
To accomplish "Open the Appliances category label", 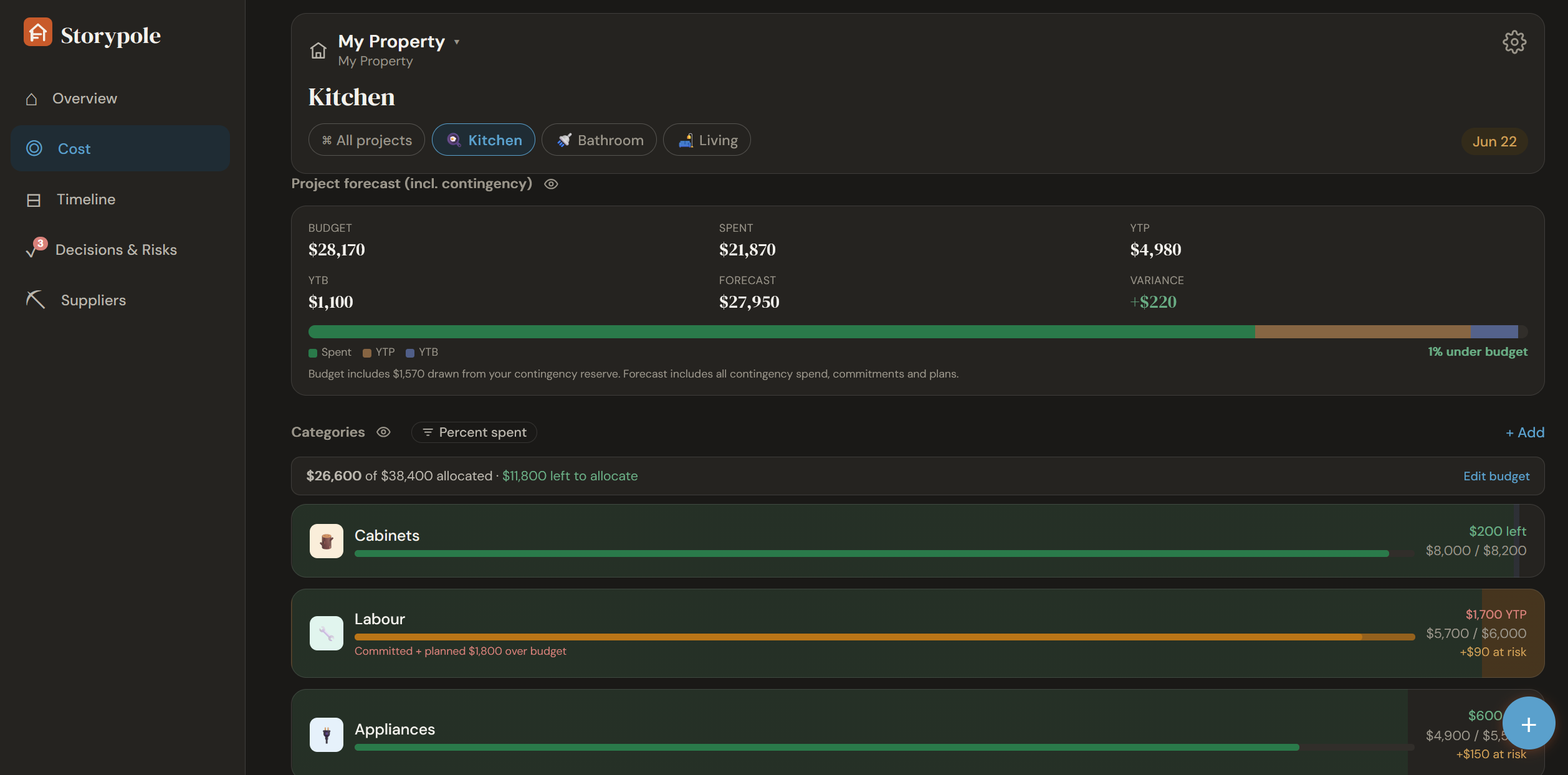I will tap(394, 729).
